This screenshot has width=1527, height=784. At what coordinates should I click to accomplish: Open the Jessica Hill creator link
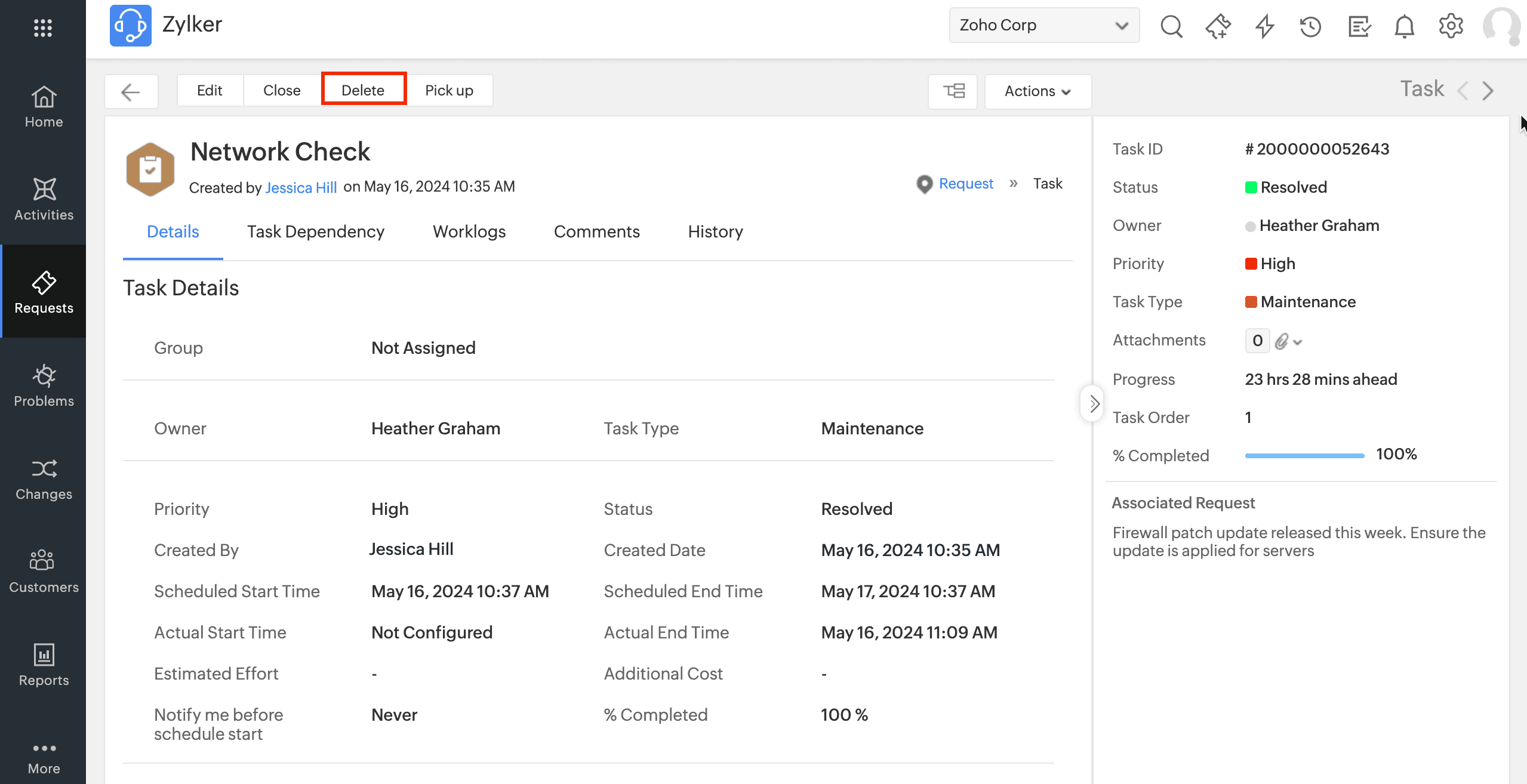click(301, 187)
